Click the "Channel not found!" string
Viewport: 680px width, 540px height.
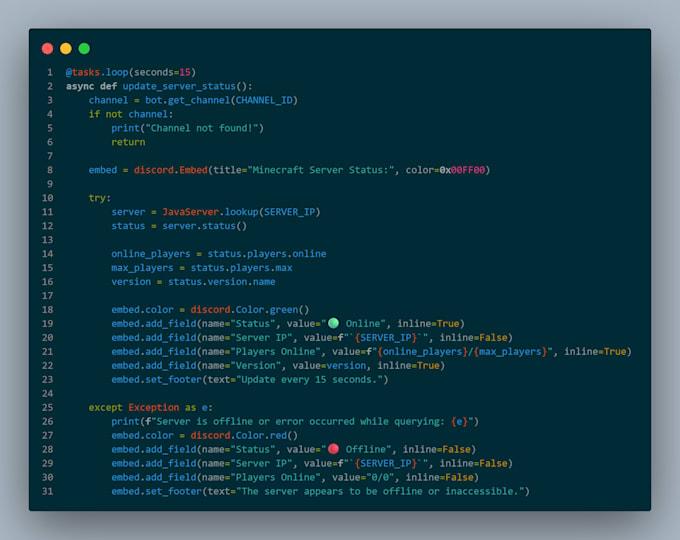click(202, 128)
